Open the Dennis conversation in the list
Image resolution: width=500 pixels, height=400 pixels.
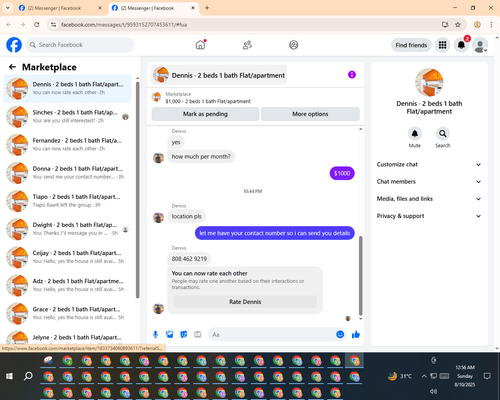pos(67,89)
